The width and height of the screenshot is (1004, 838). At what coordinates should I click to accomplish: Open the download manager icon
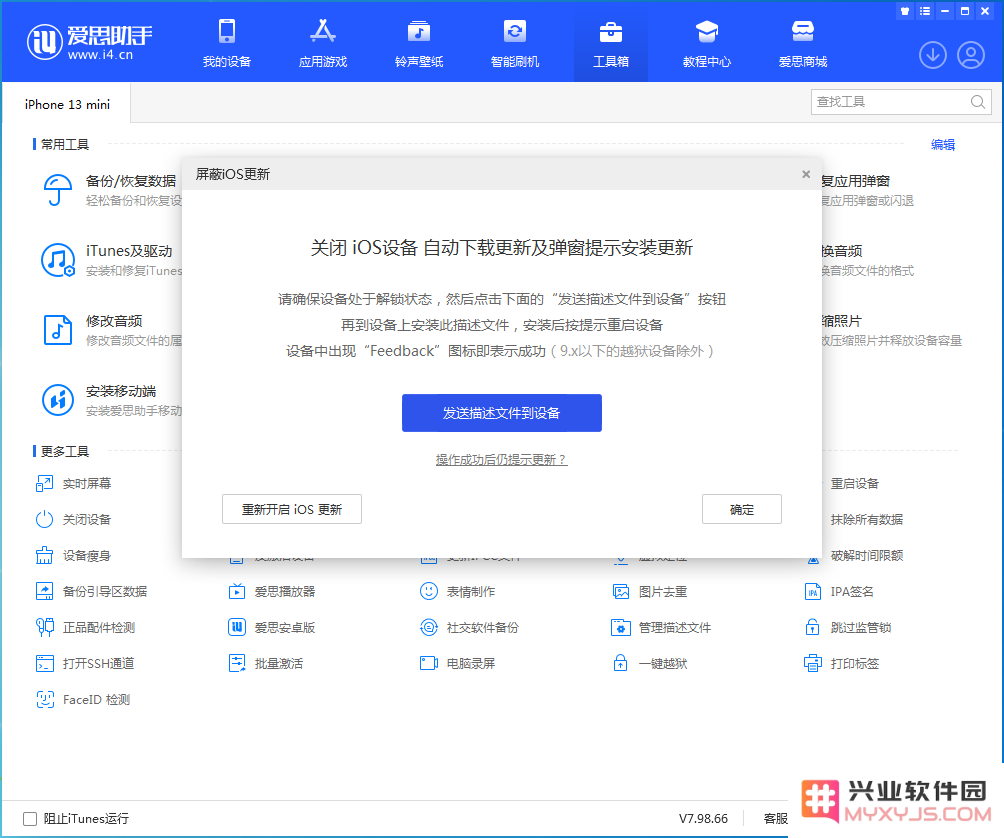click(x=933, y=55)
